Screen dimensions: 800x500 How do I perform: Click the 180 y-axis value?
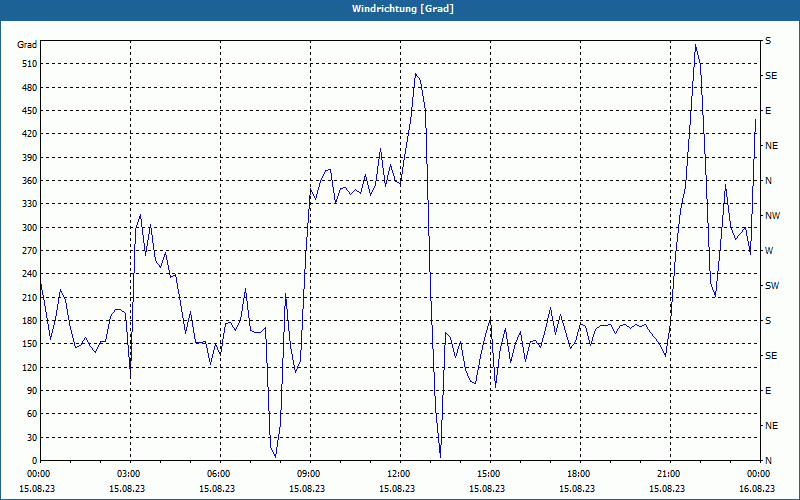[x=30, y=321]
